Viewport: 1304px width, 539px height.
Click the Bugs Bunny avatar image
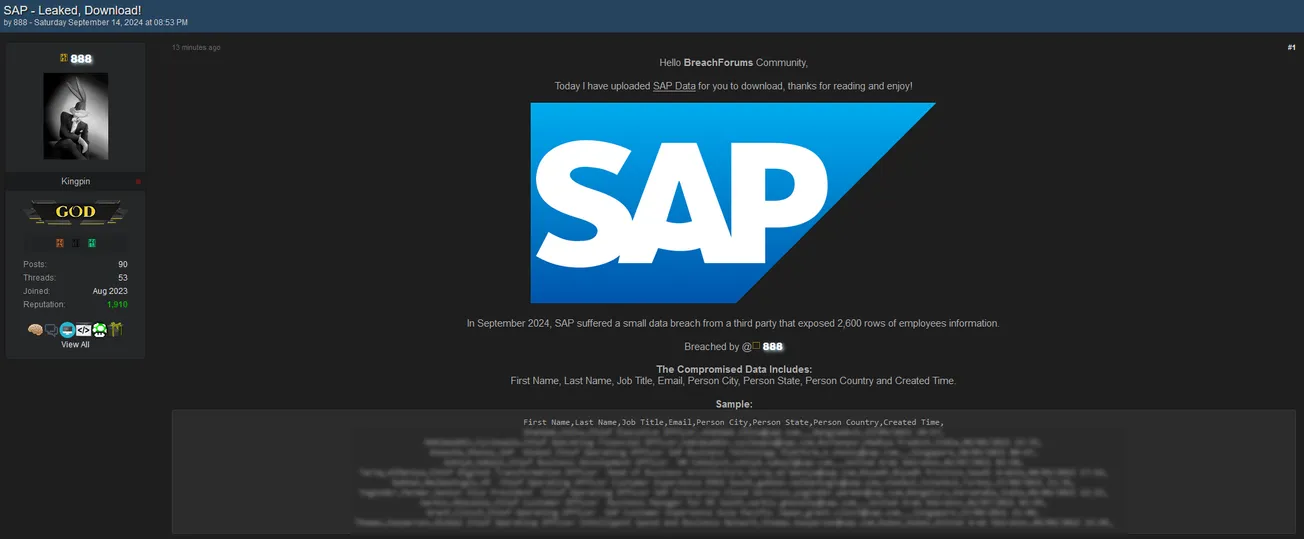pyautogui.click(x=76, y=116)
